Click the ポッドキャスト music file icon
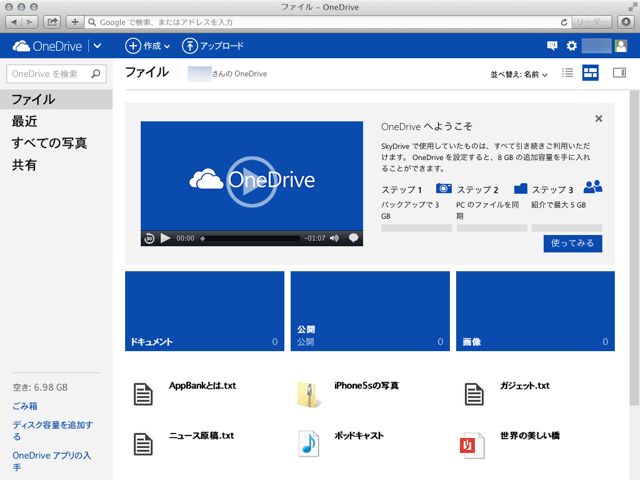 coord(309,444)
